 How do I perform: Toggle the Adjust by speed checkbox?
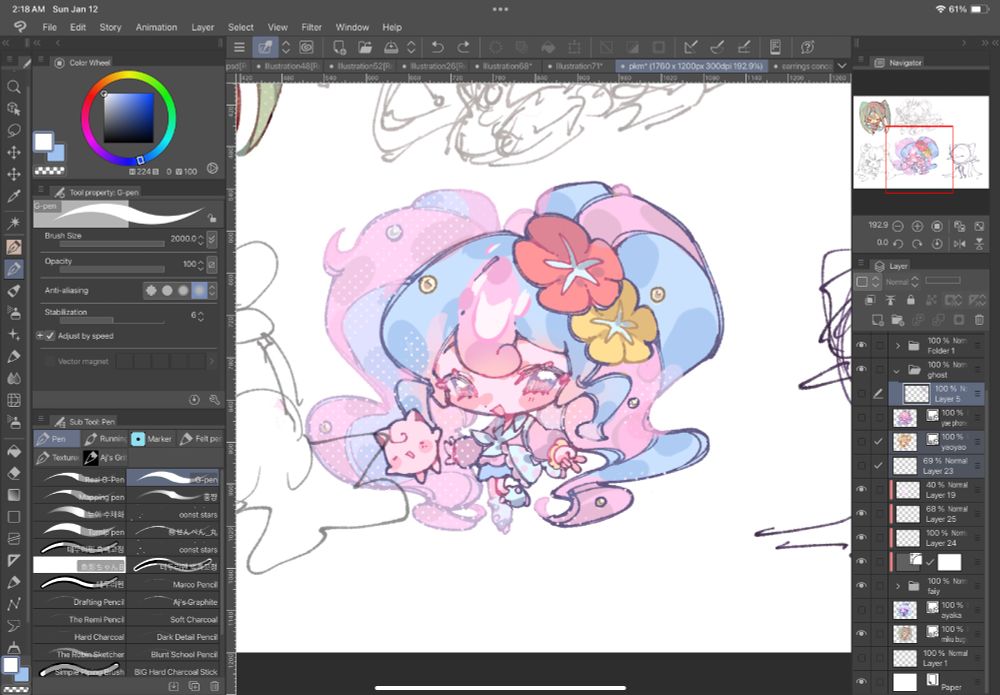(50, 336)
